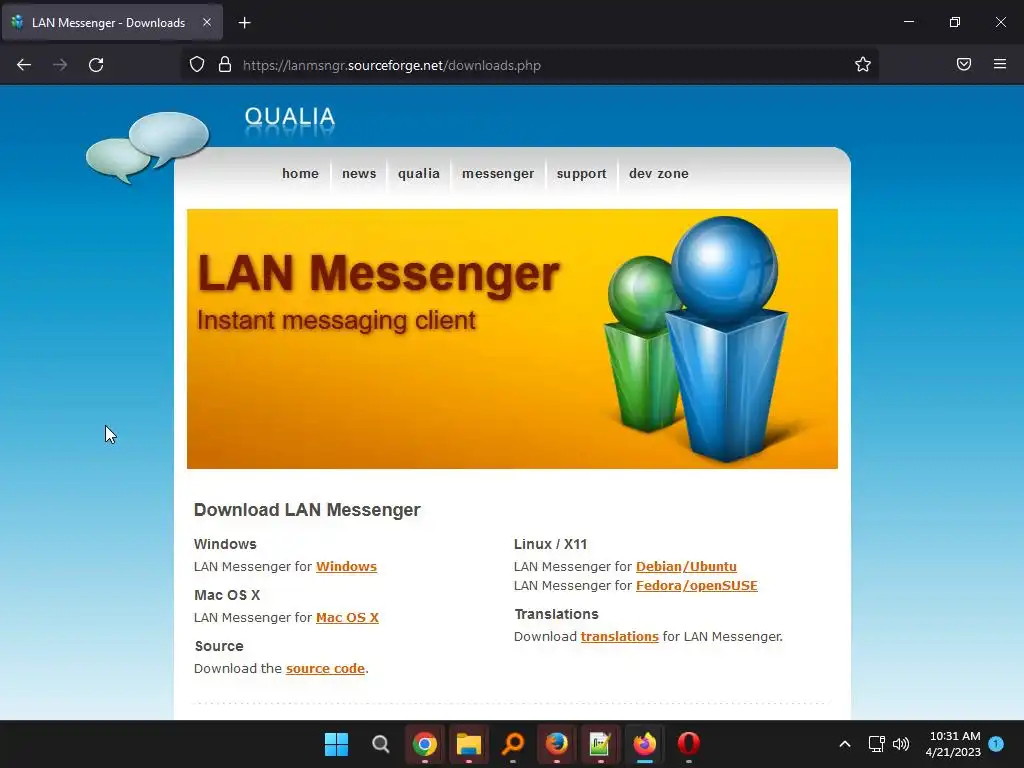Click the "Instant messaging client" banner text
Image resolution: width=1024 pixels, height=768 pixels.
(x=336, y=321)
